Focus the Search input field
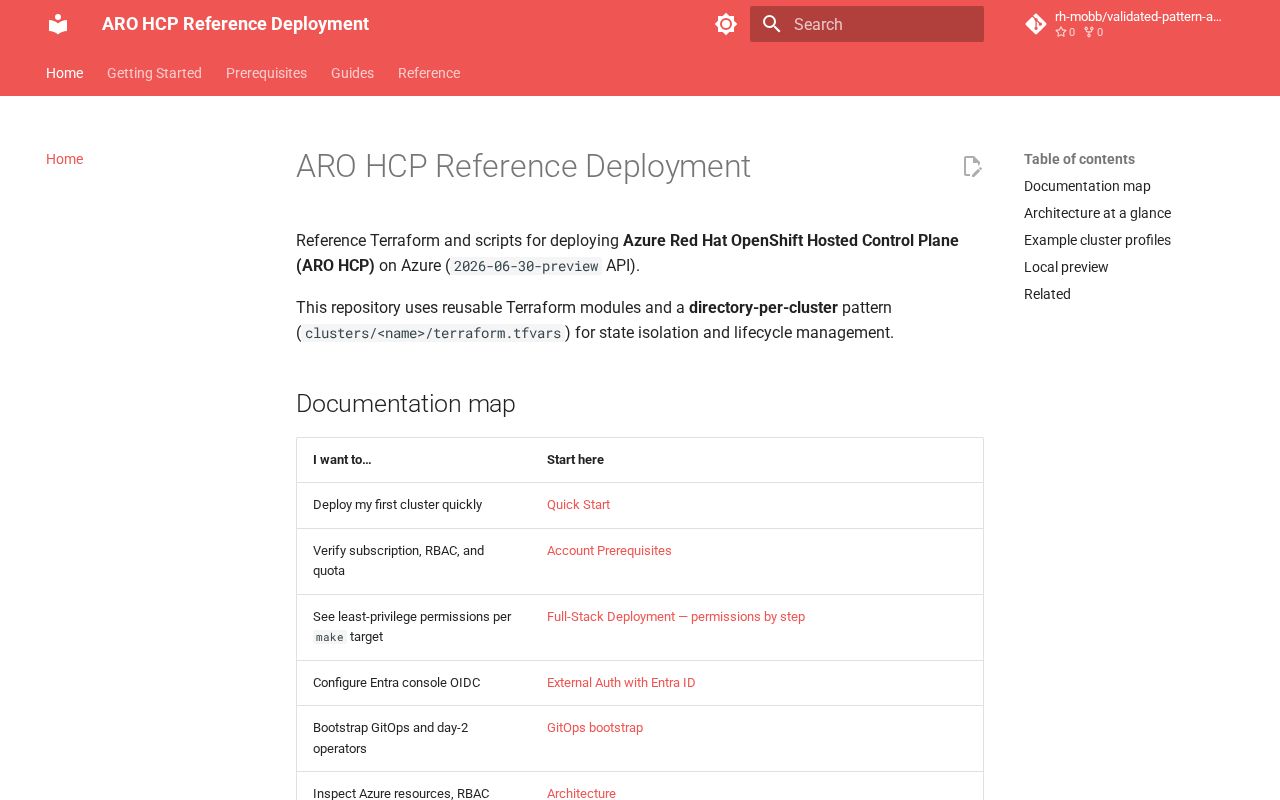1280x800 pixels. pyautogui.click(x=867, y=24)
